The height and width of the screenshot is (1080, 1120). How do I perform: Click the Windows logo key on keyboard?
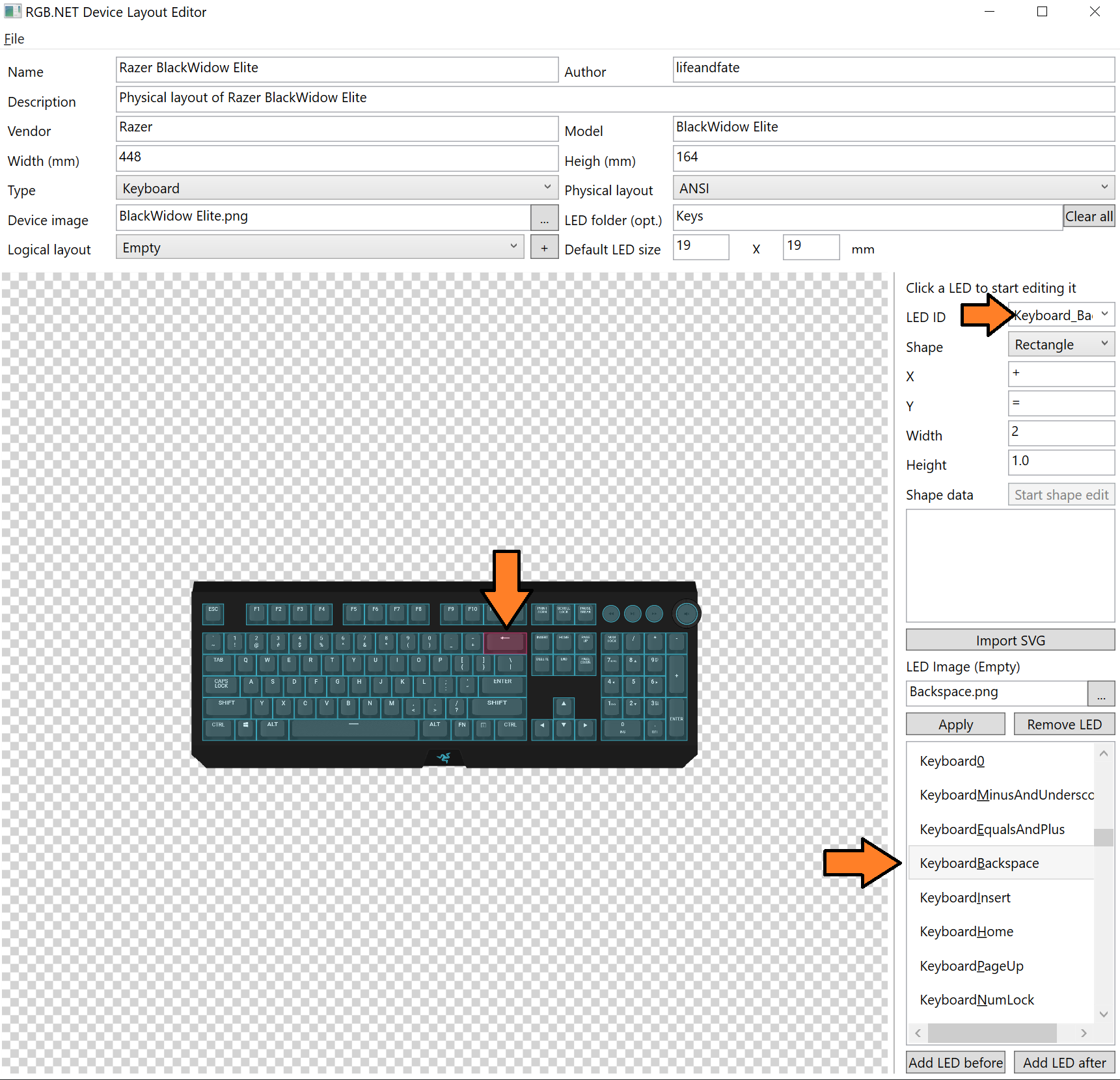coord(245,729)
